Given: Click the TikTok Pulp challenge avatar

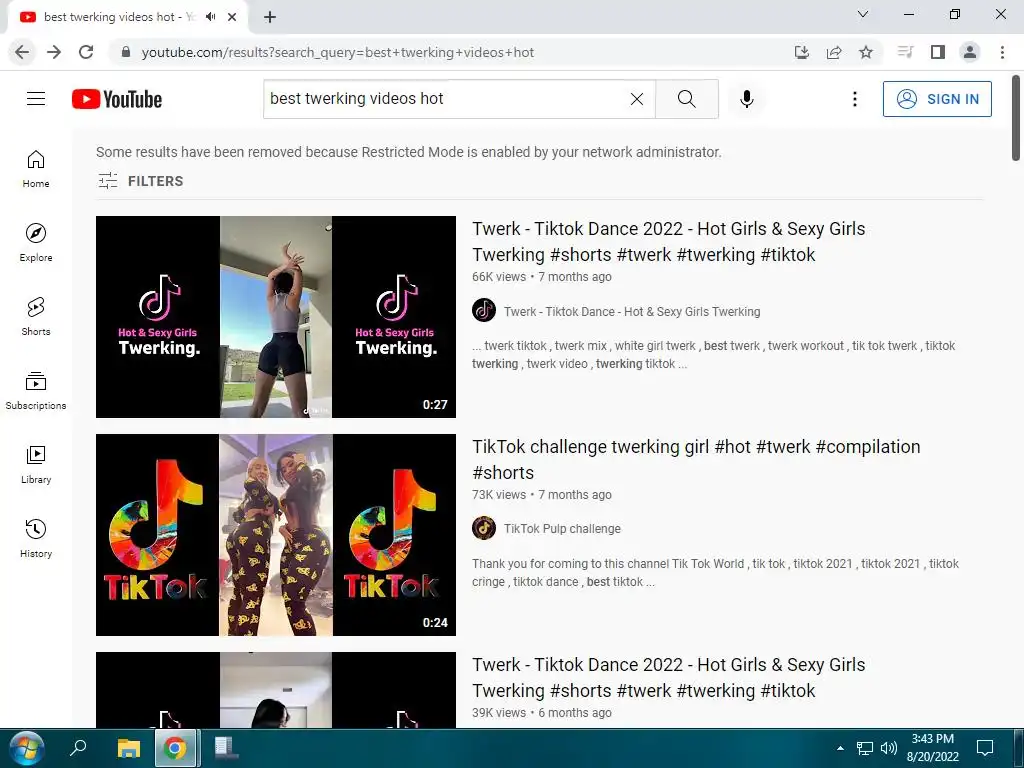Looking at the screenshot, I should pos(484,528).
